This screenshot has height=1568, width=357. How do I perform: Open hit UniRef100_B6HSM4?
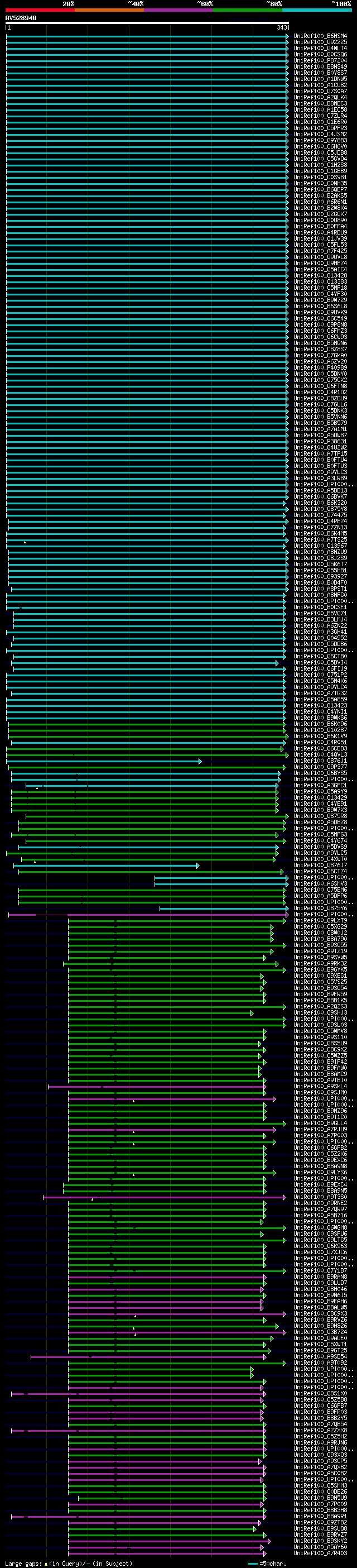click(320, 36)
